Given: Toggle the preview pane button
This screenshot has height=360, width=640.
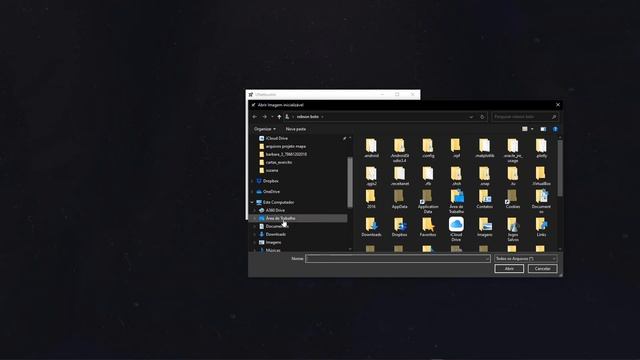Looking at the screenshot, I should [543, 129].
